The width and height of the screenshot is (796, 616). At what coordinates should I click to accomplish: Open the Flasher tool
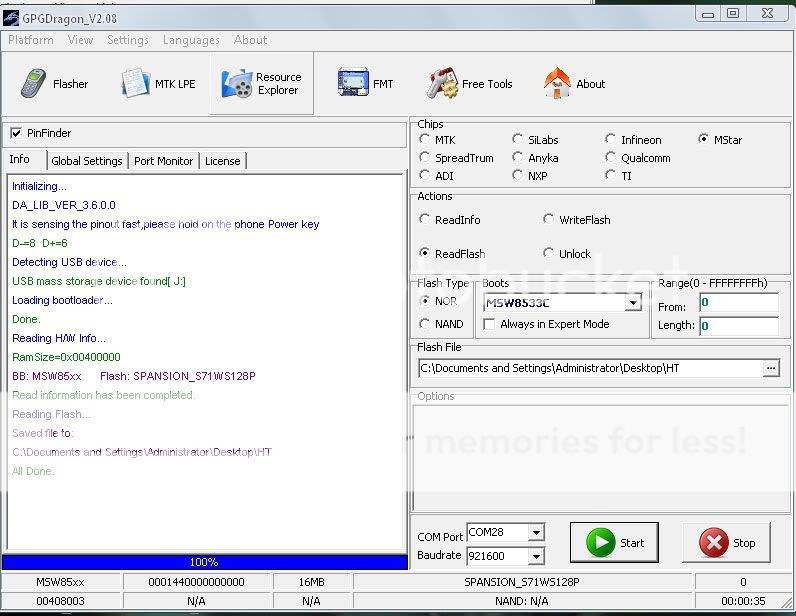[x=55, y=84]
